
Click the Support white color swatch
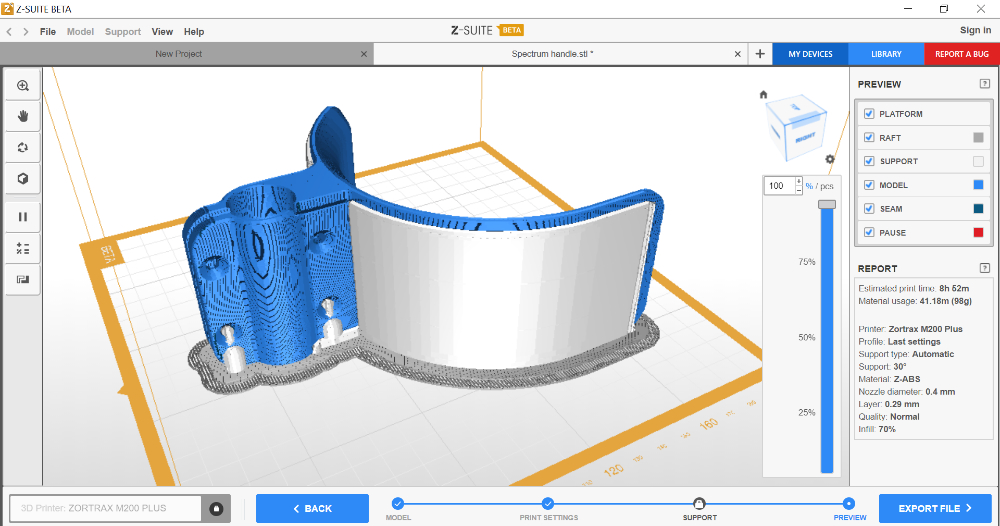(978, 161)
